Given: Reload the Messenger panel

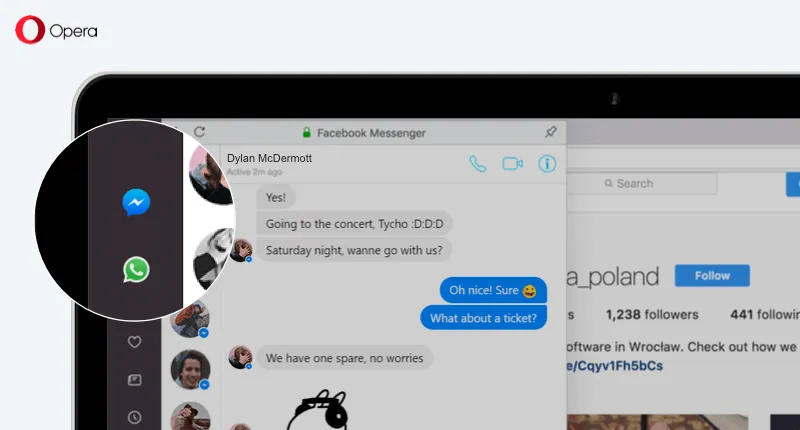Looking at the screenshot, I should coord(199,132).
